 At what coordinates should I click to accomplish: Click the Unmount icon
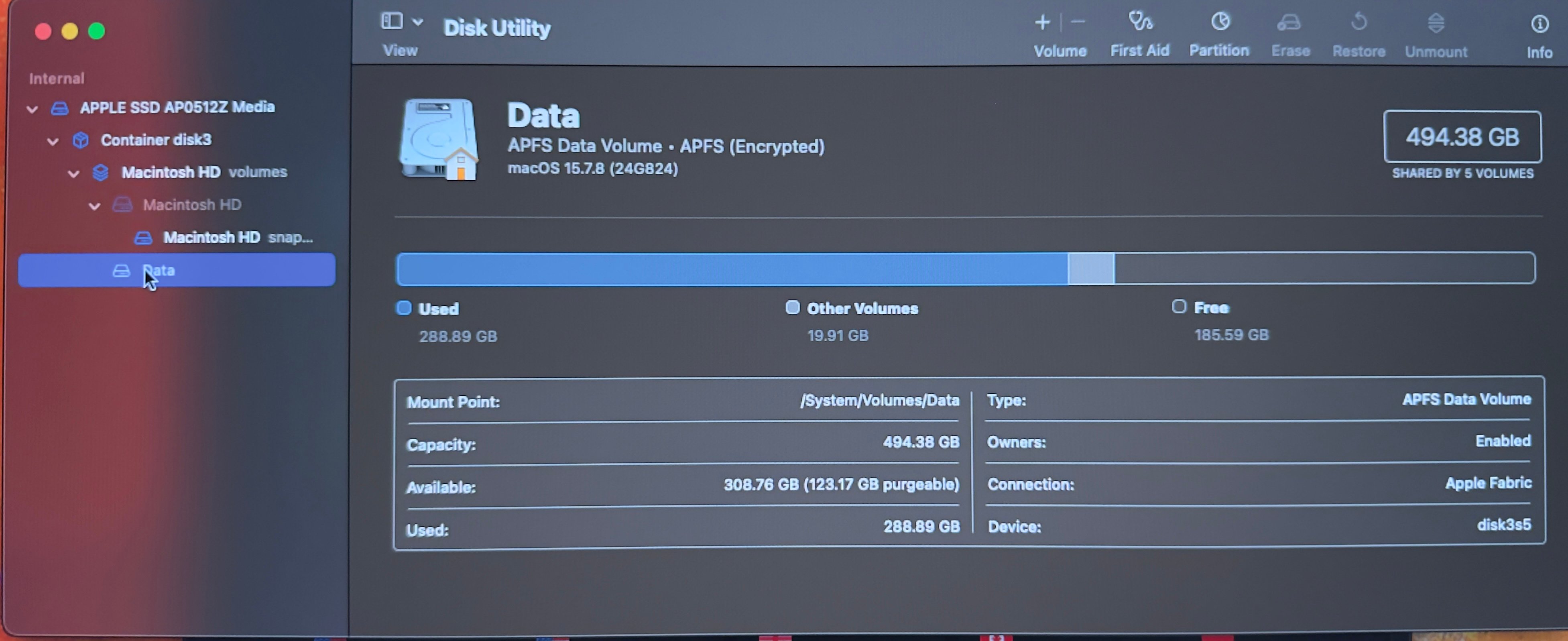[1436, 23]
